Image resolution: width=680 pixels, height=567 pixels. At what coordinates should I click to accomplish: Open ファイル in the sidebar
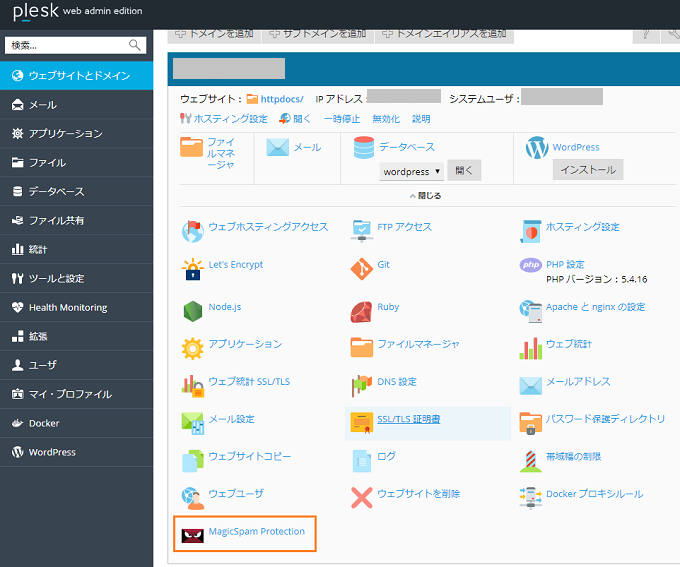(x=76, y=163)
